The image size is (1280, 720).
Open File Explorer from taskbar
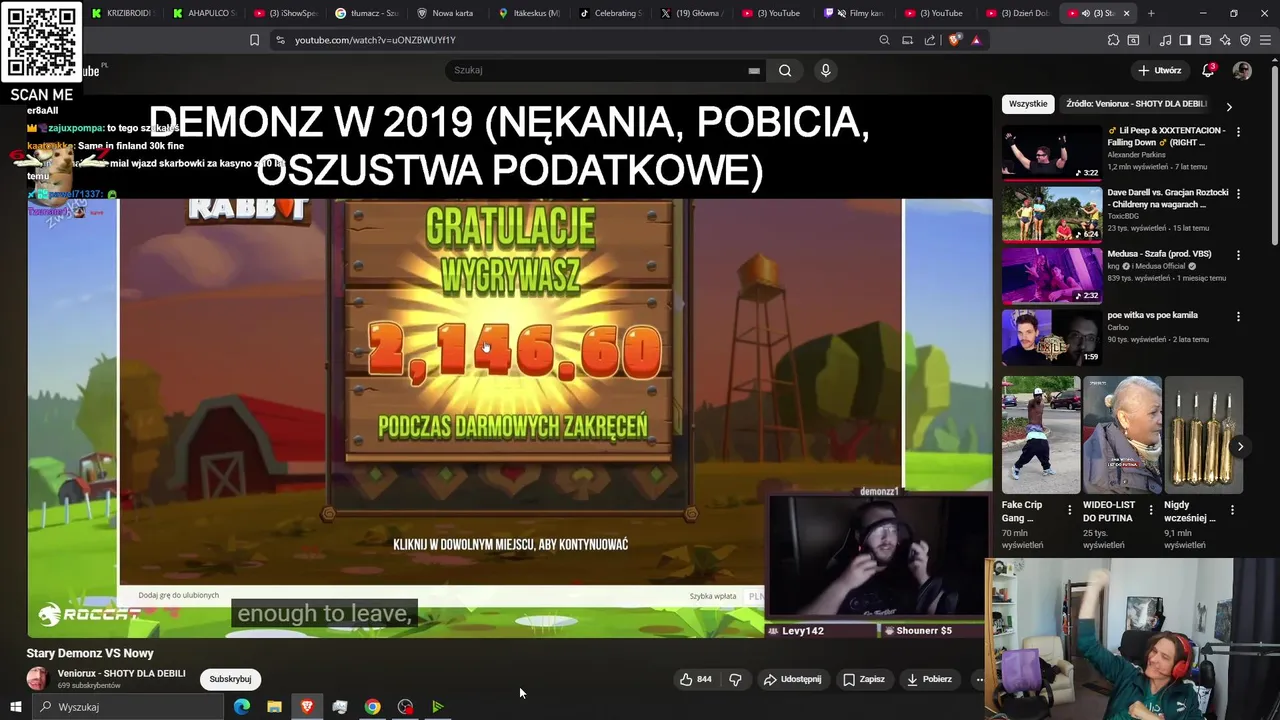coord(274,707)
